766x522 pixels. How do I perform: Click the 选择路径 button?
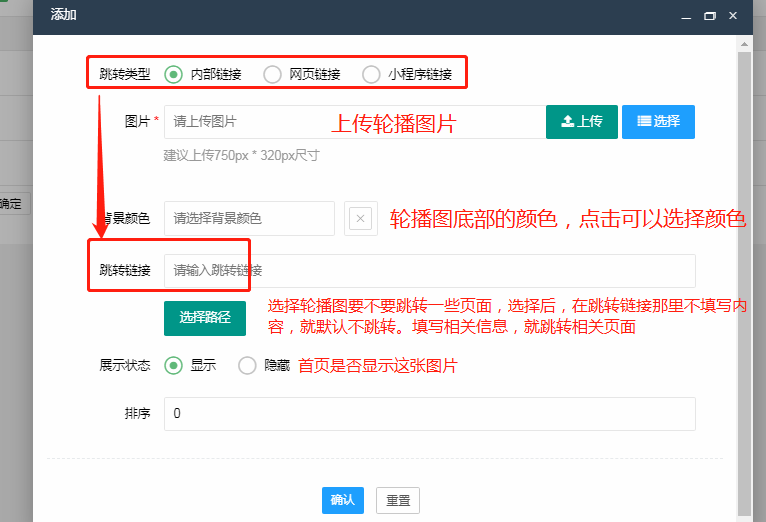(x=205, y=318)
